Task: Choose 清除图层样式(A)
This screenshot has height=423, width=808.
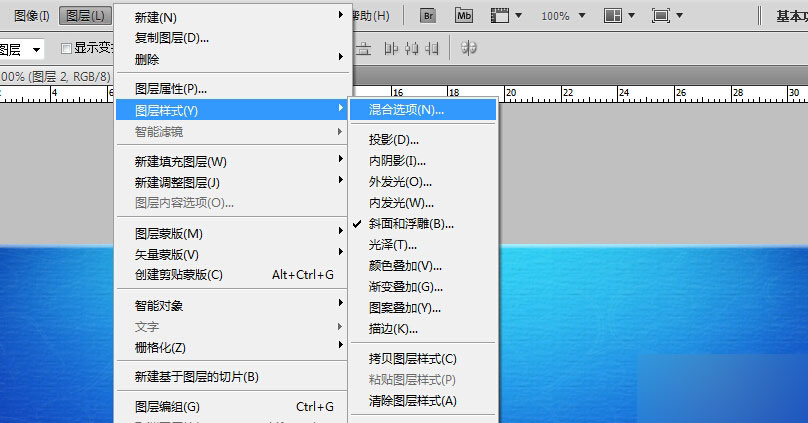Action: pos(423,401)
